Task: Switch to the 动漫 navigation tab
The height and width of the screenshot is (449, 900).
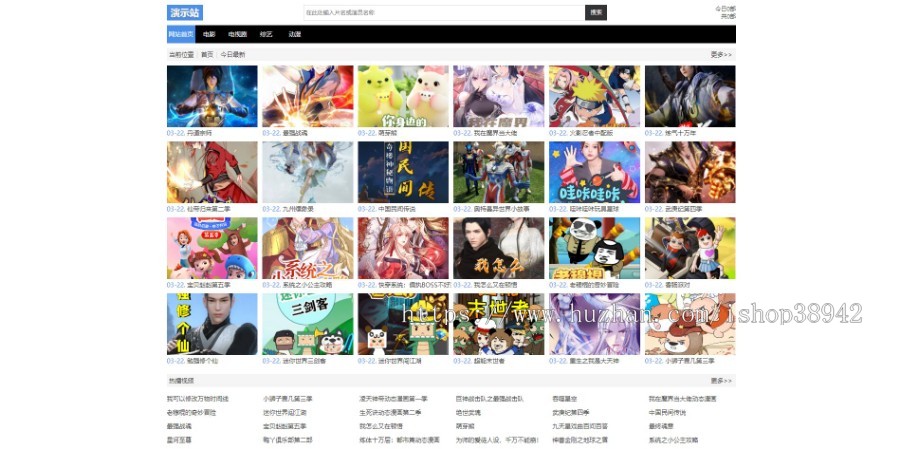Action: coord(295,34)
